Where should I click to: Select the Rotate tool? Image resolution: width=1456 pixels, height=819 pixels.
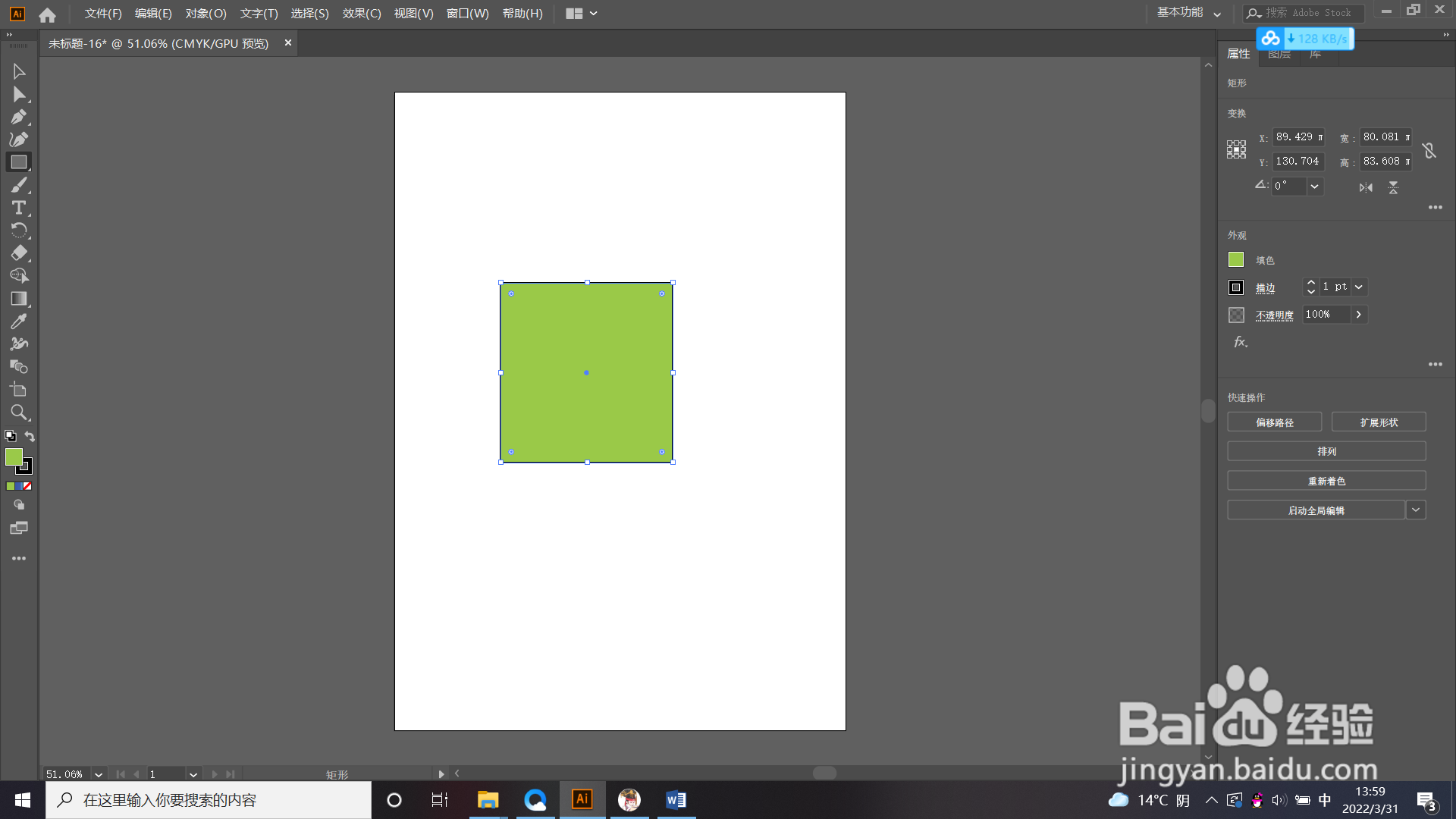[19, 231]
